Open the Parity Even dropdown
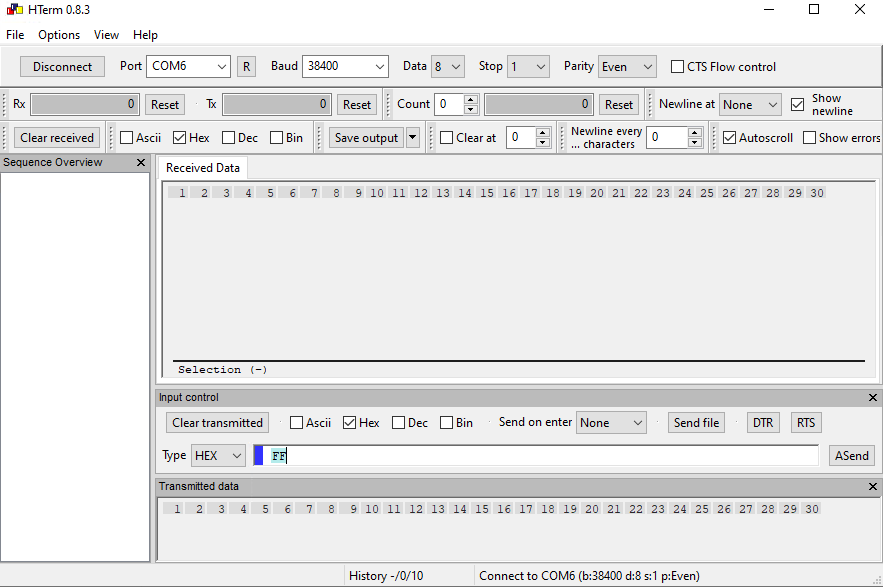 pos(627,66)
